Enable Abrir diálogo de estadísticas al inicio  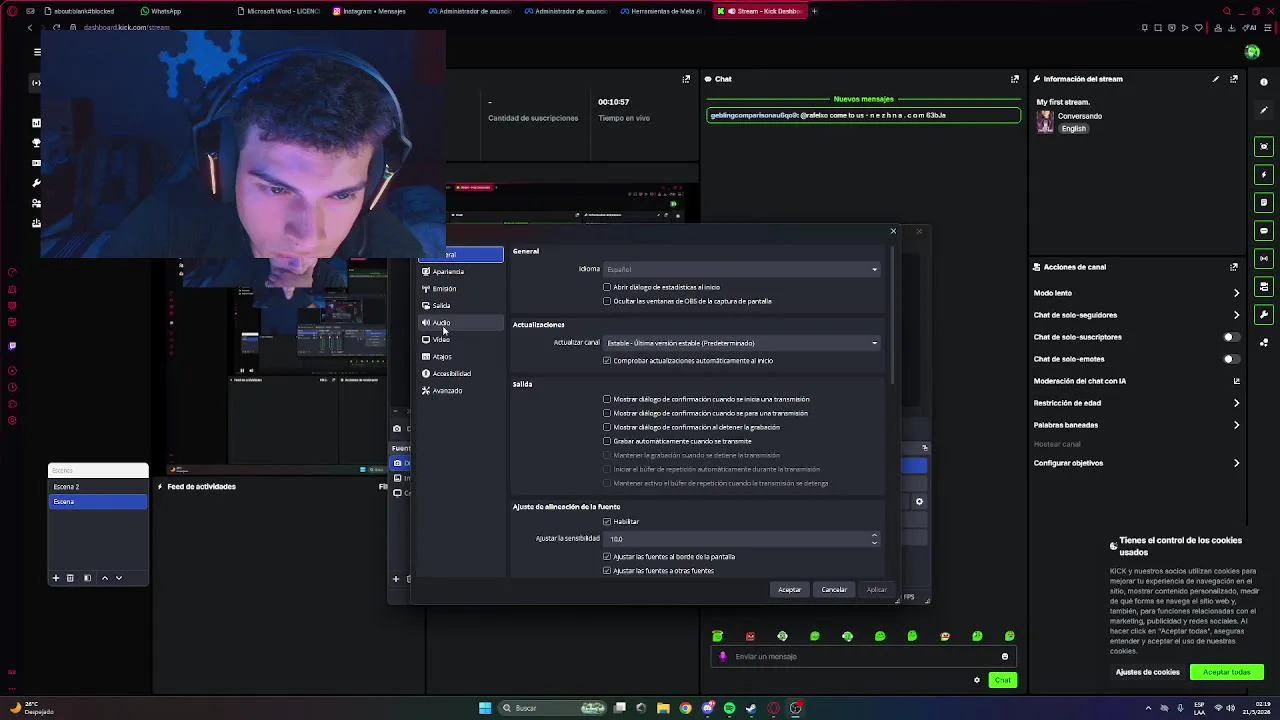tap(607, 287)
